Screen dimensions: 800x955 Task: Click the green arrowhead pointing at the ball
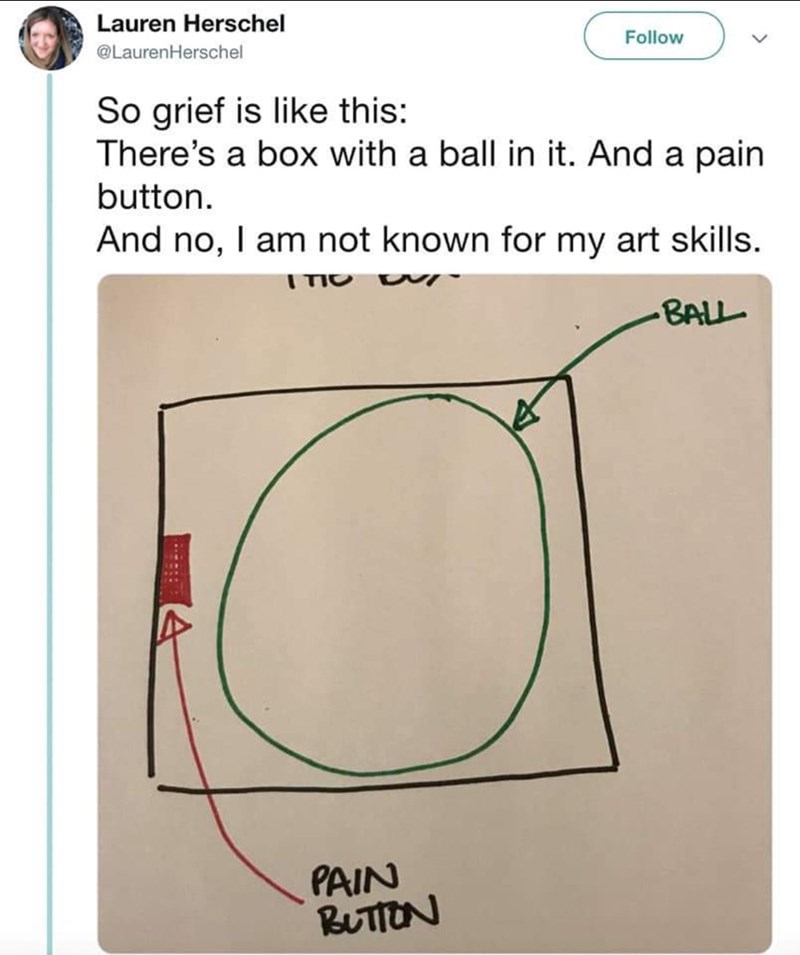coord(526,411)
